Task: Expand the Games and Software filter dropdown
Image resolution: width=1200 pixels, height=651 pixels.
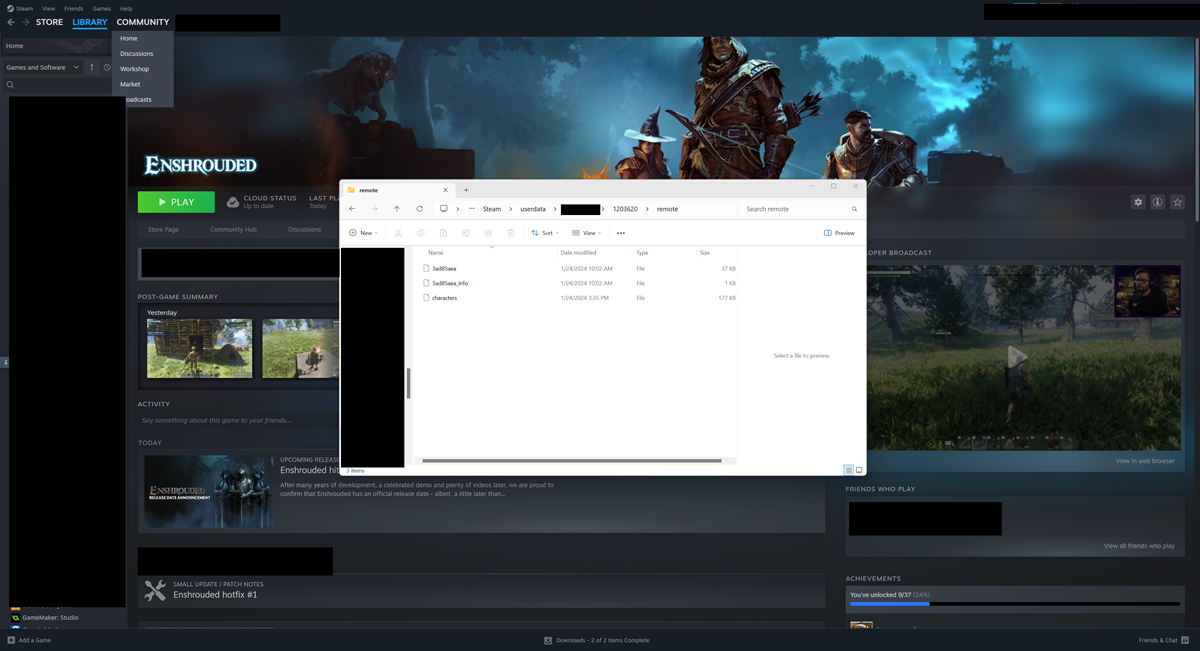Action: 76,68
